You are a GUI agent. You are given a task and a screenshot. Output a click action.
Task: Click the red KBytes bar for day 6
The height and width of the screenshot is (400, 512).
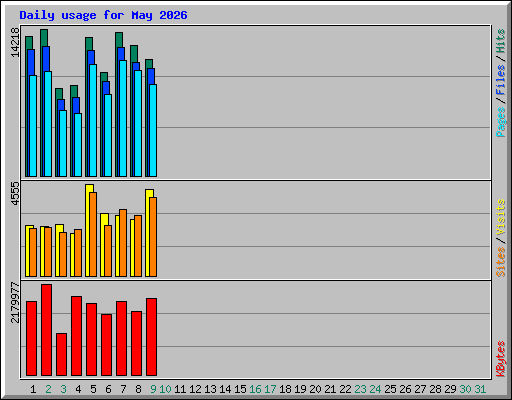[x=106, y=345]
